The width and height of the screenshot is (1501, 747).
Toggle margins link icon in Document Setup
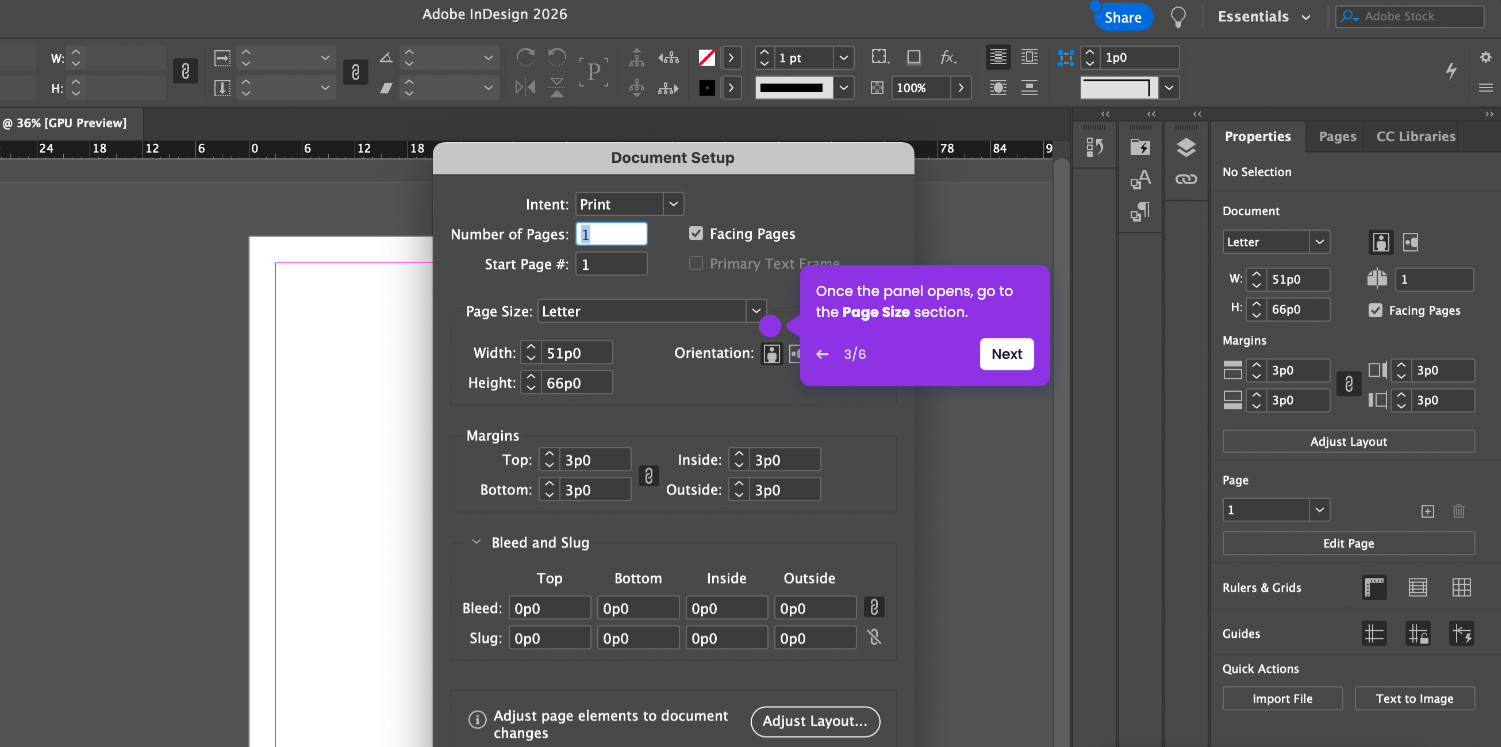click(649, 475)
